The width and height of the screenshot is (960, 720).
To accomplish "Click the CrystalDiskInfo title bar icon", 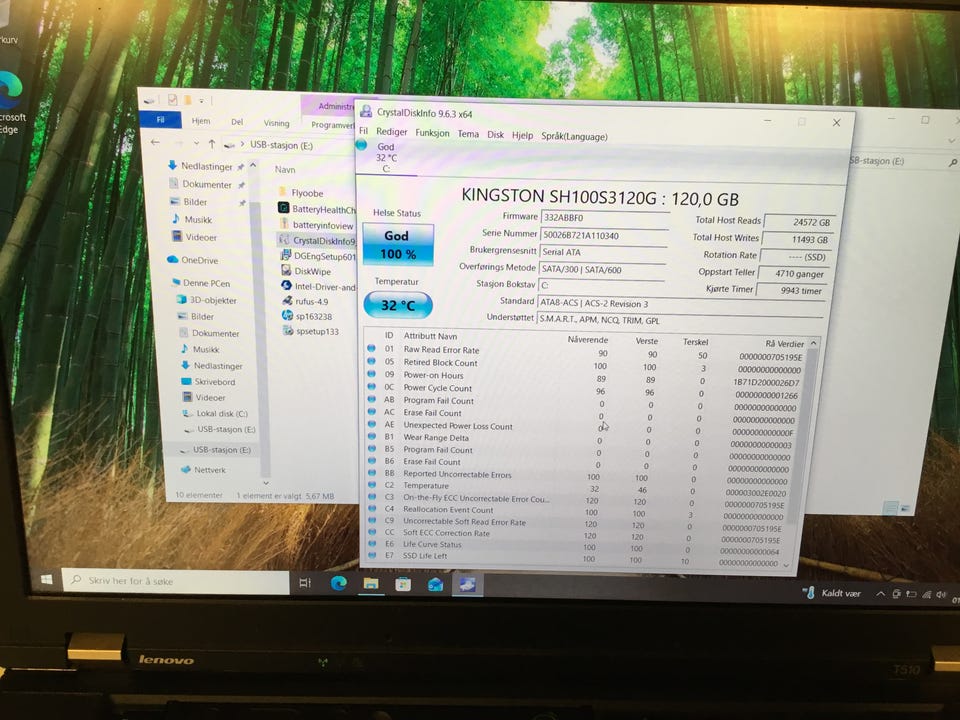I will [366, 111].
